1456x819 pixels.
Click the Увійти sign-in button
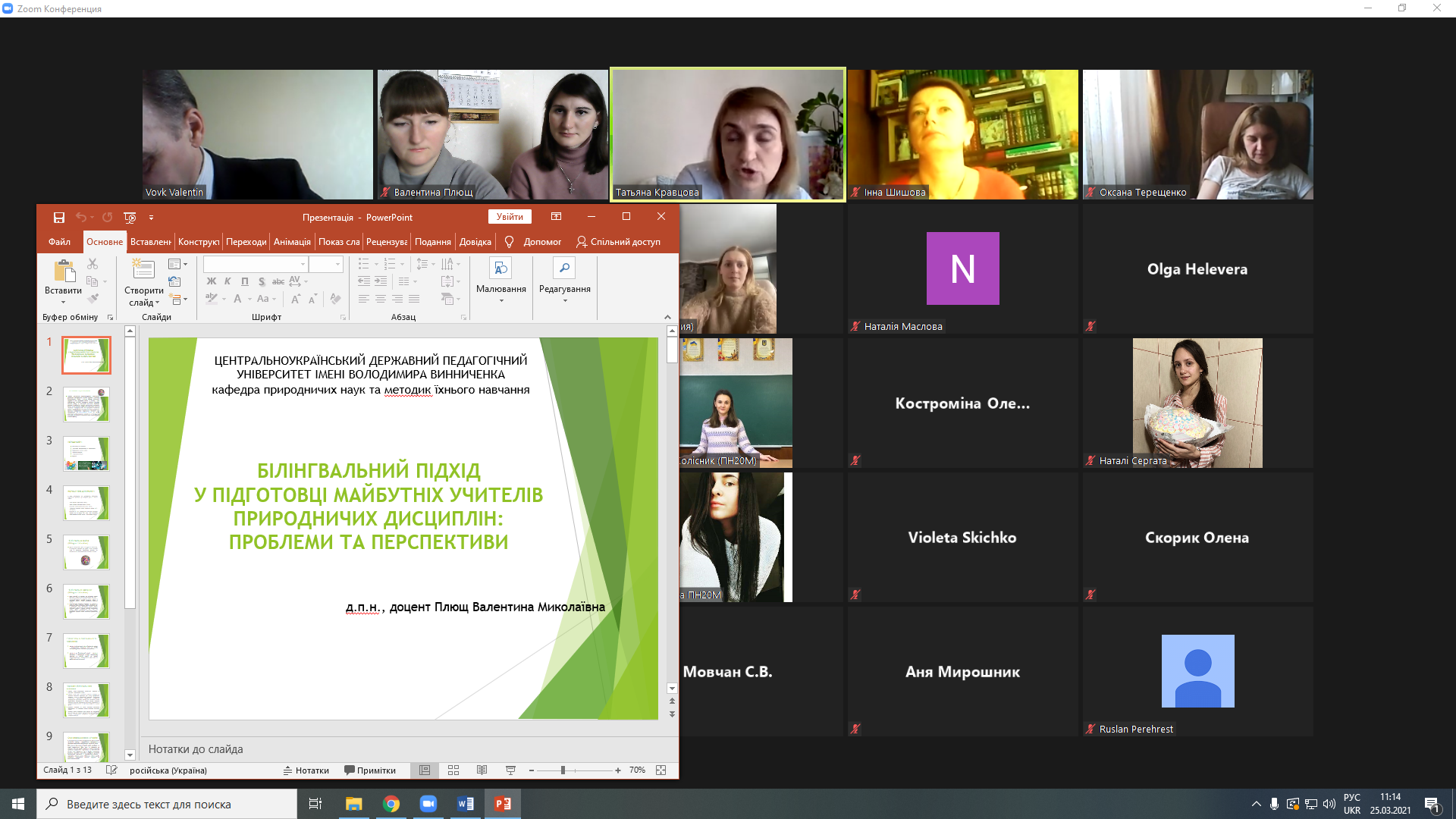[510, 217]
